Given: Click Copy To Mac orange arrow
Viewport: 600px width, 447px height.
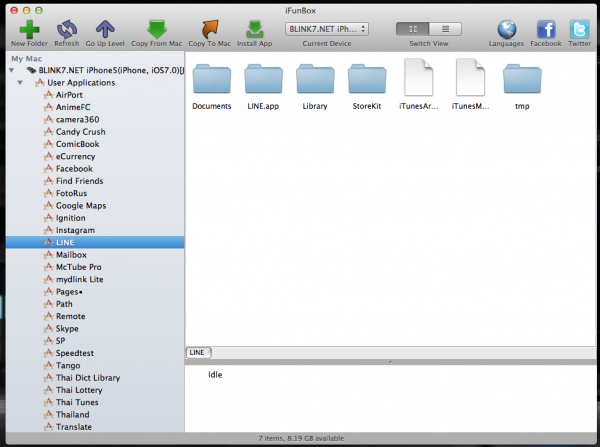Looking at the screenshot, I should [210, 29].
